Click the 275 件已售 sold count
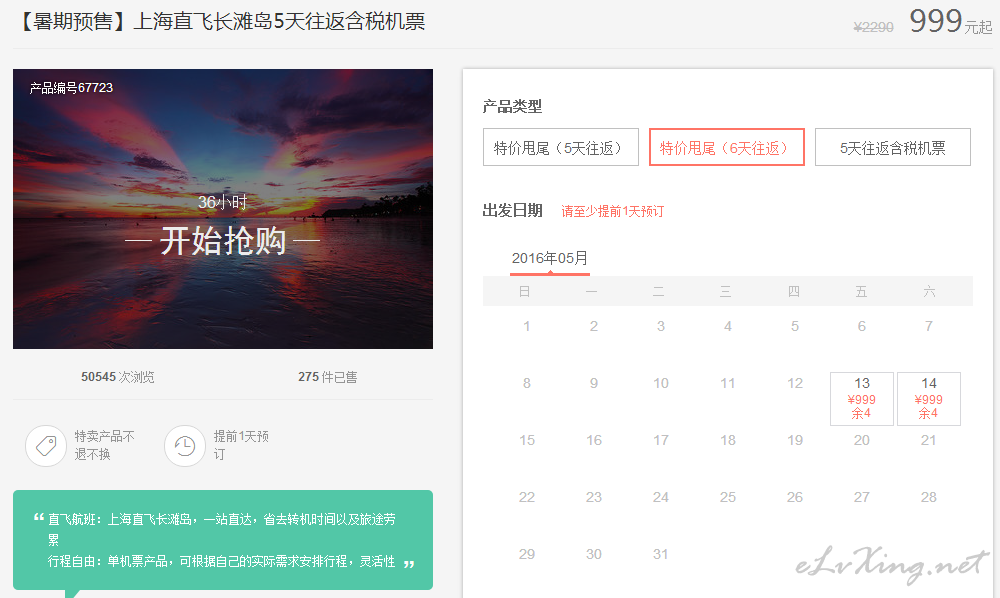This screenshot has width=1000, height=598. 328,377
